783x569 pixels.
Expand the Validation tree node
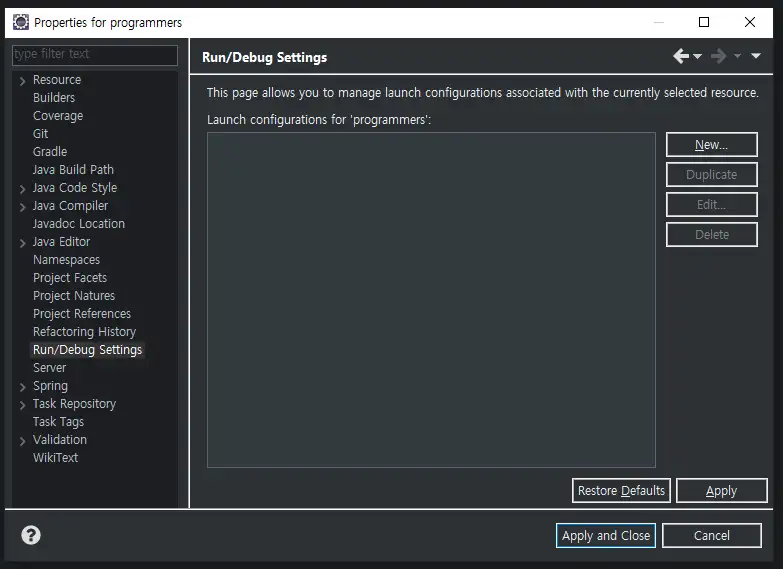point(22,441)
